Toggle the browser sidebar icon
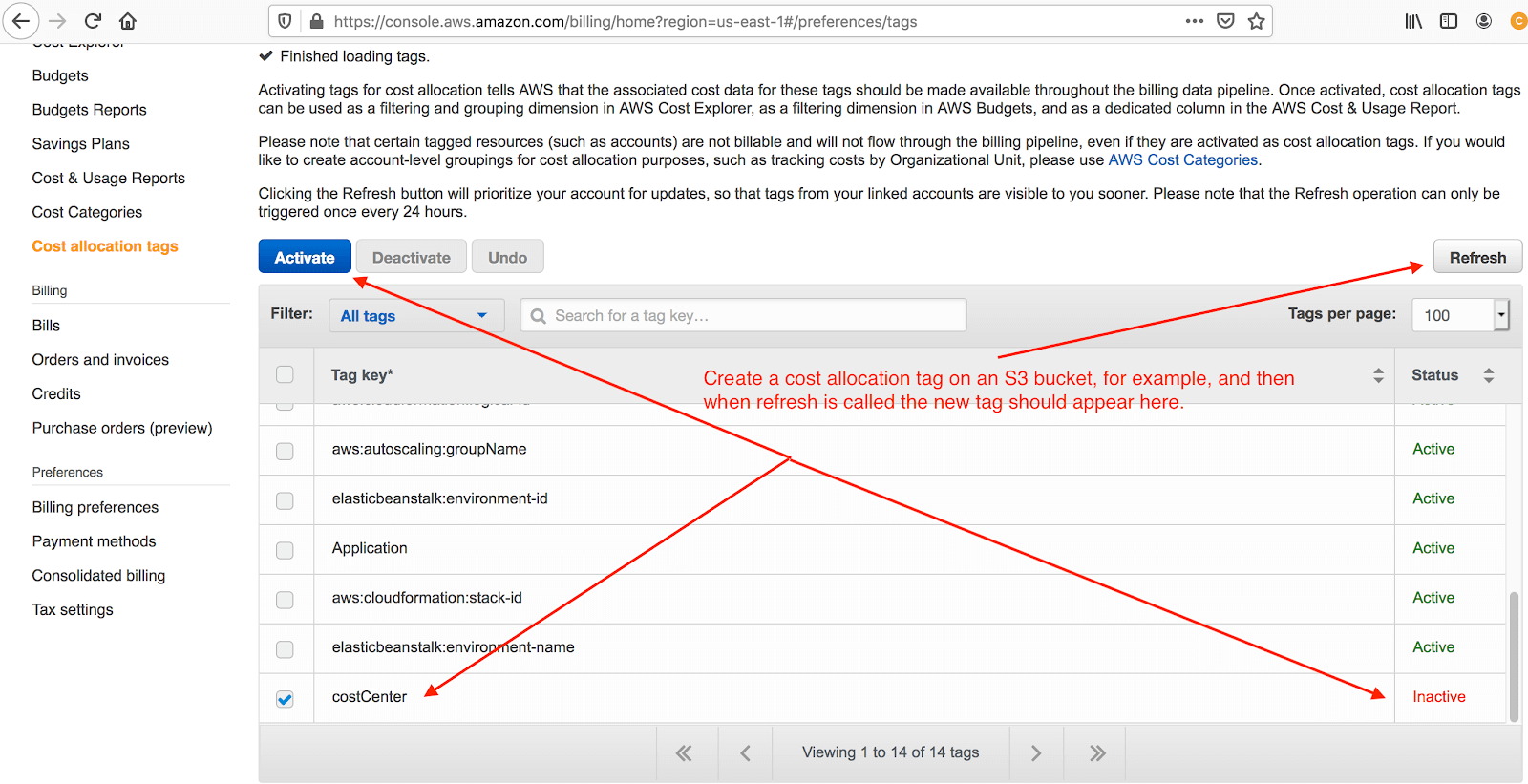This screenshot has height=784, width=1528. (1449, 21)
